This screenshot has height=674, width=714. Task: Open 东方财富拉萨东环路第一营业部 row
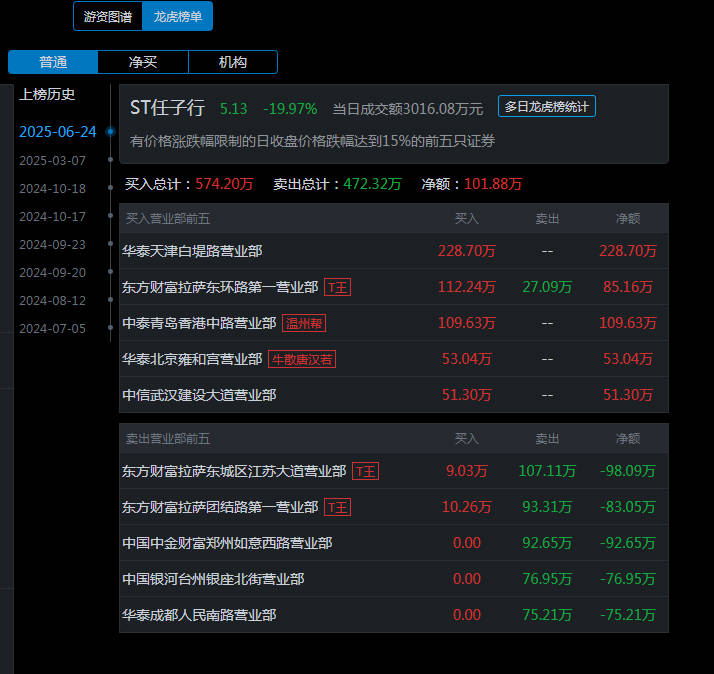[x=393, y=287]
